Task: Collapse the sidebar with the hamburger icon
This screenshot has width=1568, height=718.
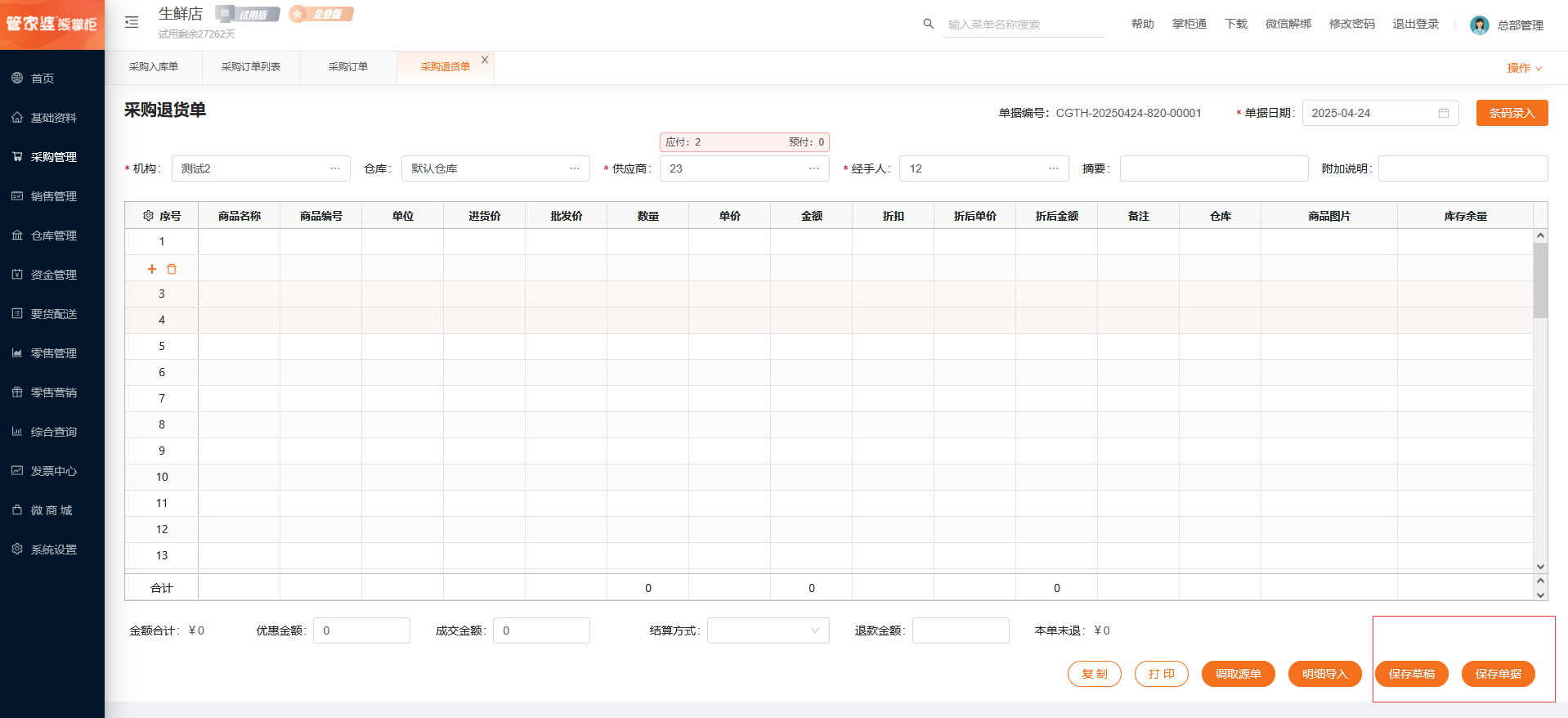Action: click(132, 23)
